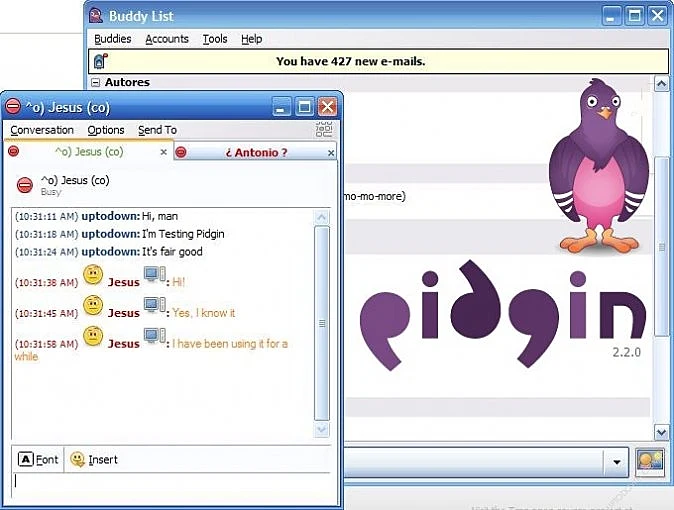Close the ¿ Antonio ? tab

pos(331,152)
